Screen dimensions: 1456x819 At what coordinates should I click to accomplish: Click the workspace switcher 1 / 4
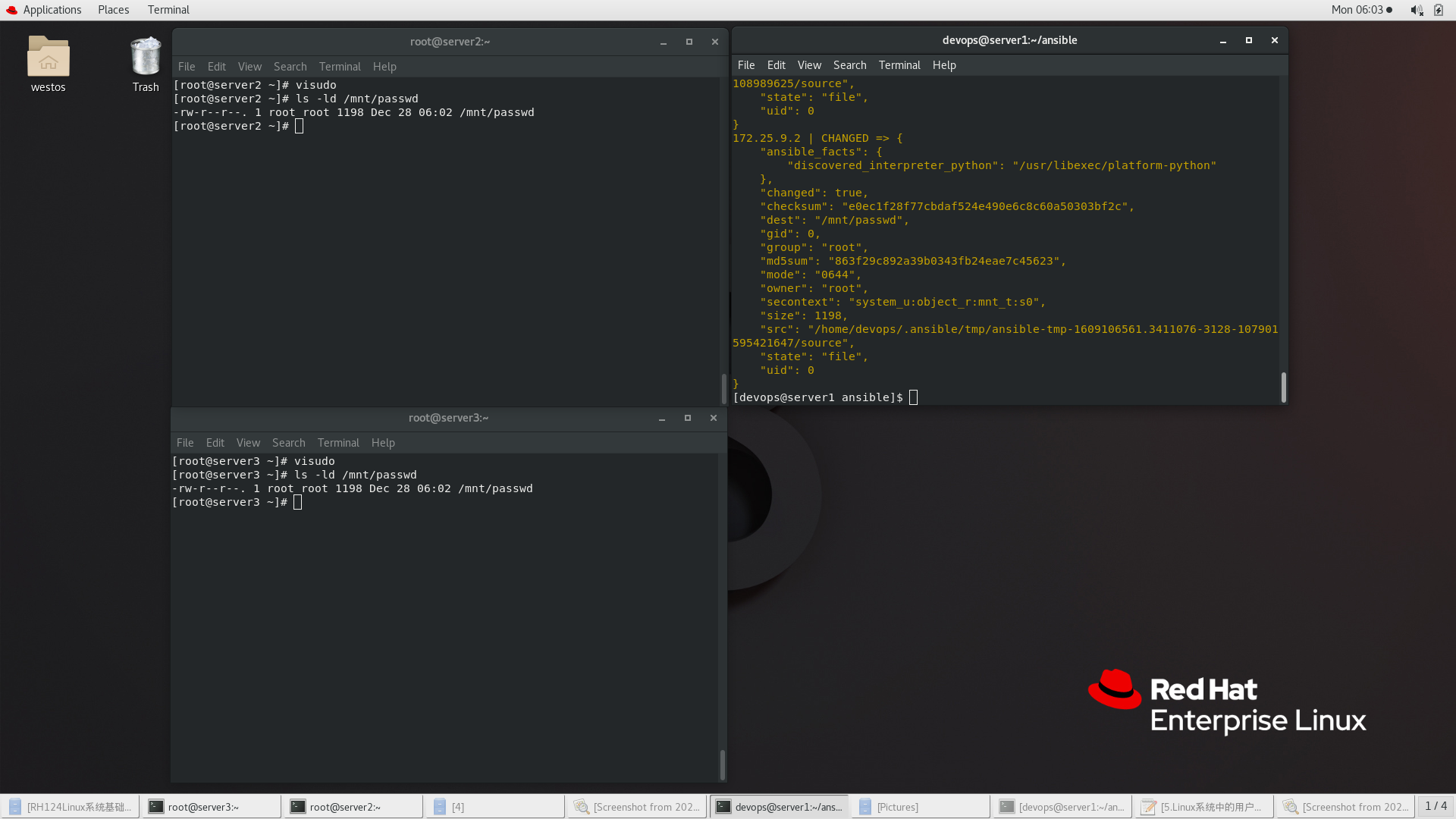point(1436,806)
